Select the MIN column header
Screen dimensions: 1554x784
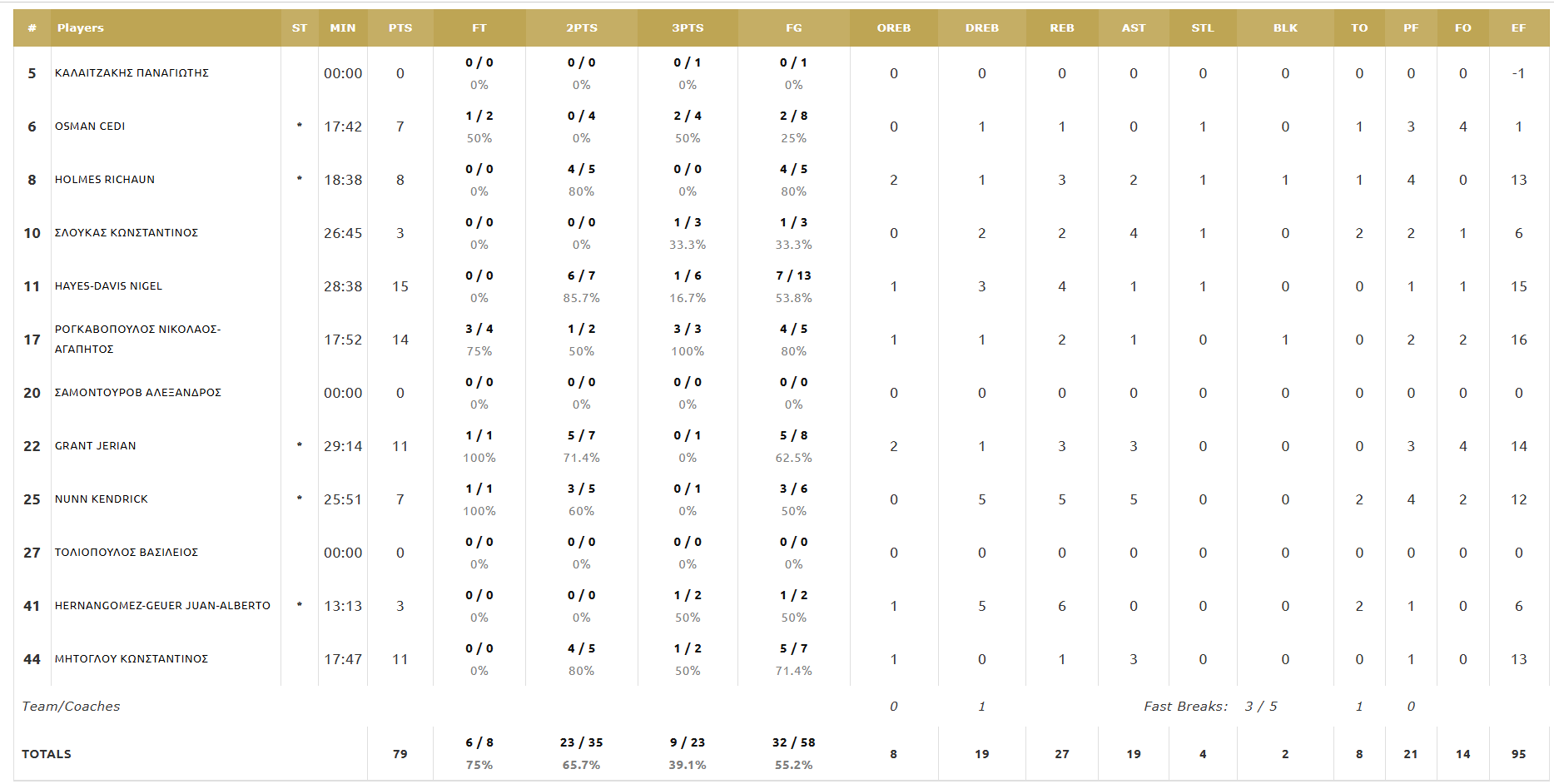(343, 28)
